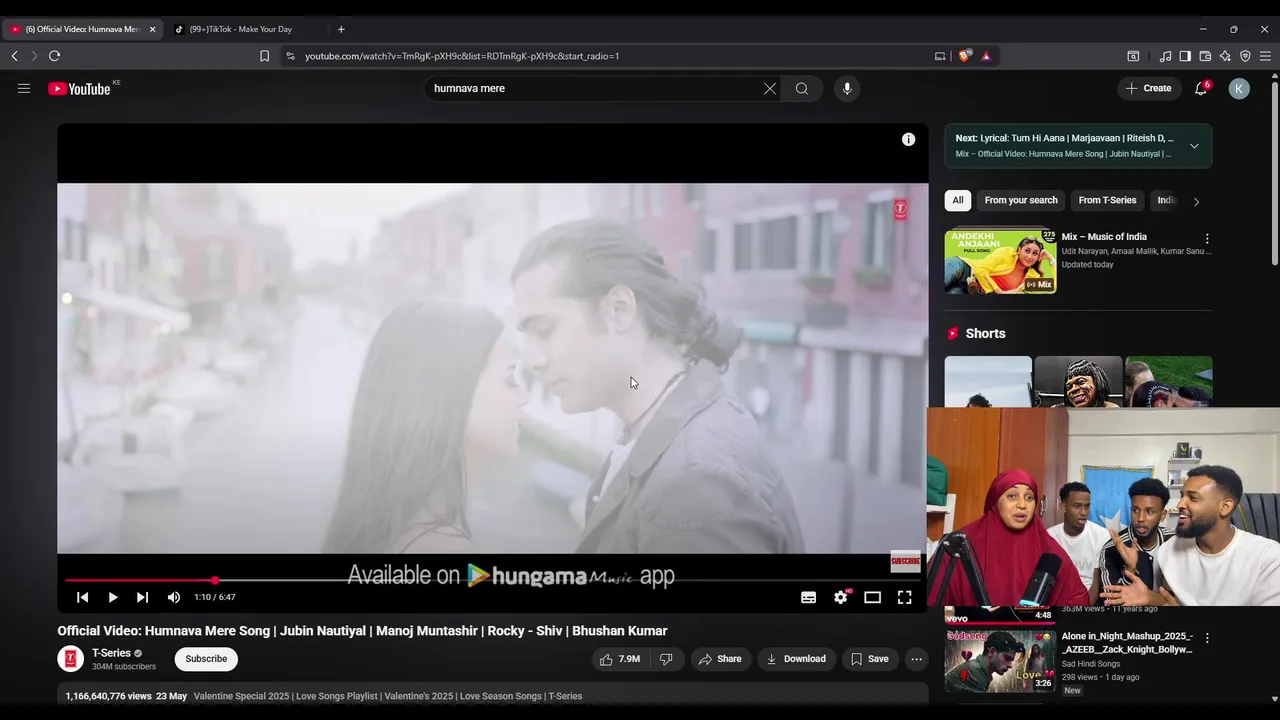Open a new browser tab
The width and height of the screenshot is (1280, 720).
[x=341, y=29]
